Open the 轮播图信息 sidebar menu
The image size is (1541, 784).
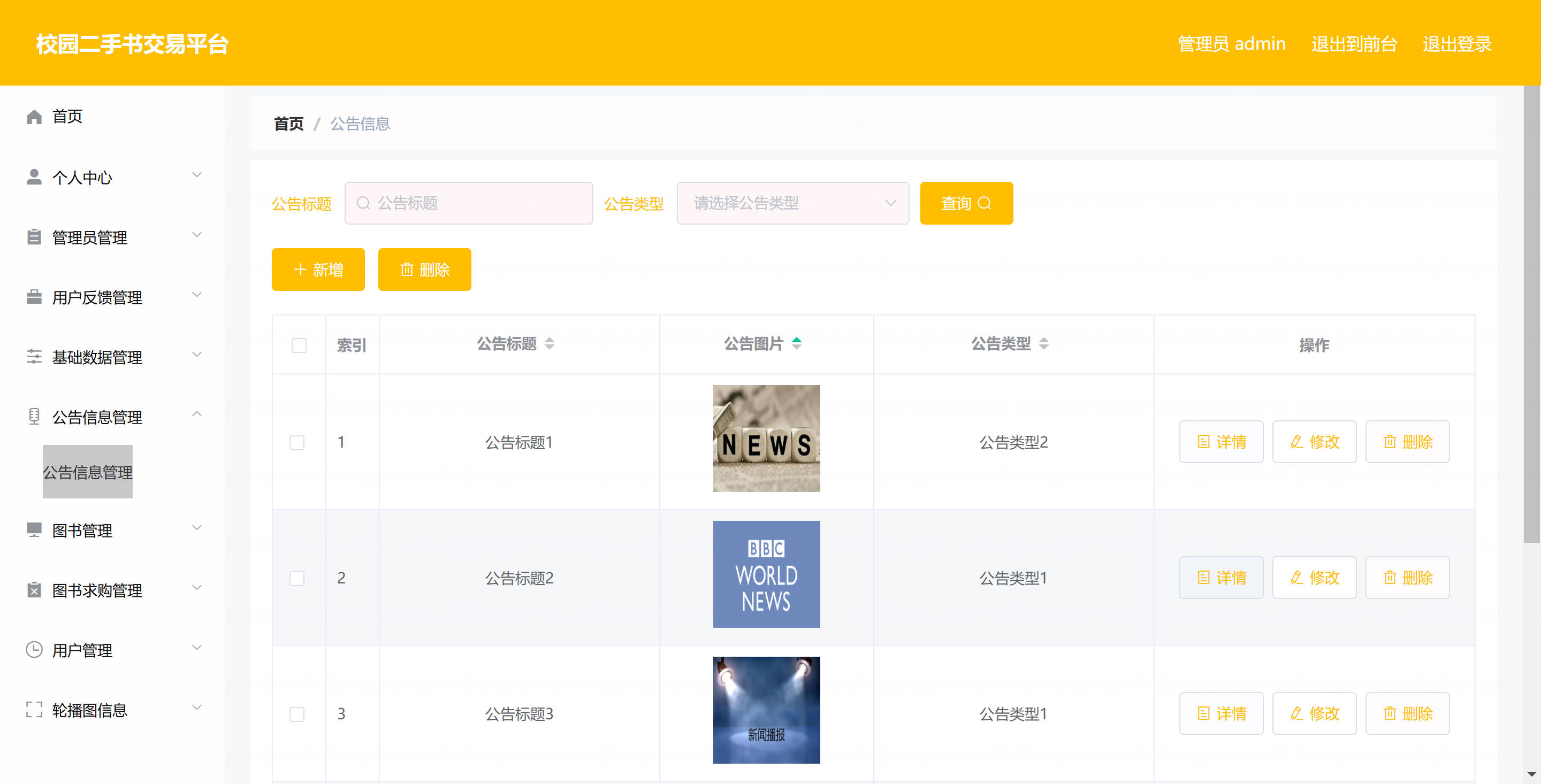(x=112, y=710)
